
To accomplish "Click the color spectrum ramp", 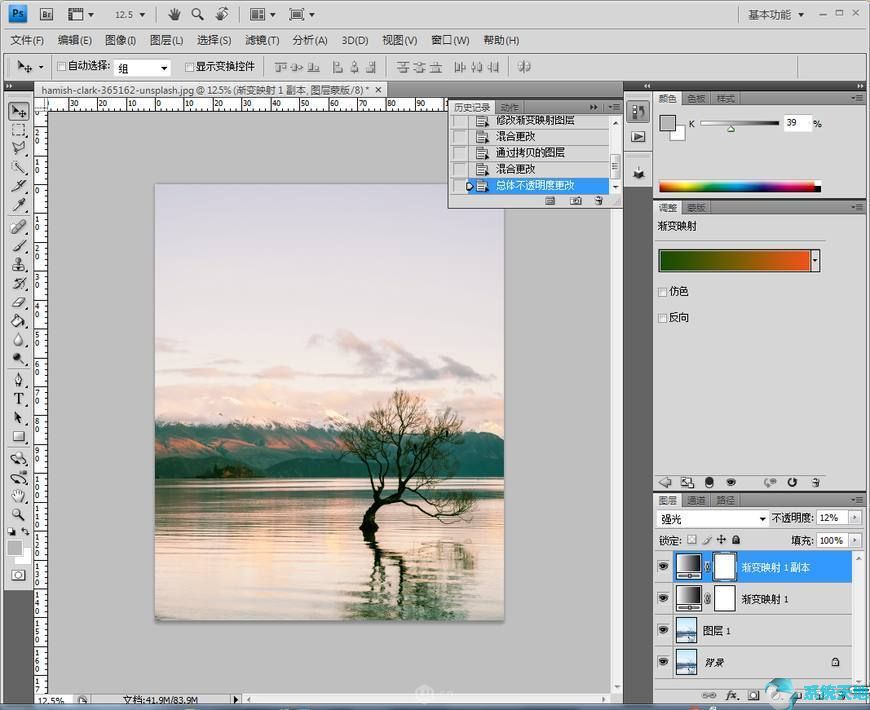I will click(740, 186).
